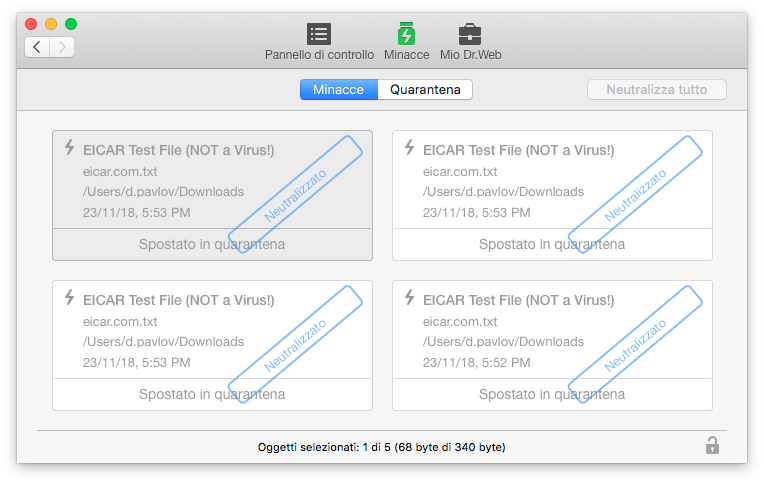The width and height of the screenshot is (764, 484).
Task: Click the lightning icon on the top-right threat card
Action: (x=410, y=147)
